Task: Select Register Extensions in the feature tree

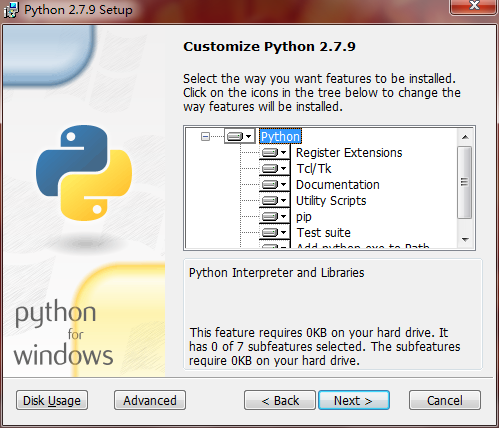Action: pyautogui.click(x=349, y=153)
